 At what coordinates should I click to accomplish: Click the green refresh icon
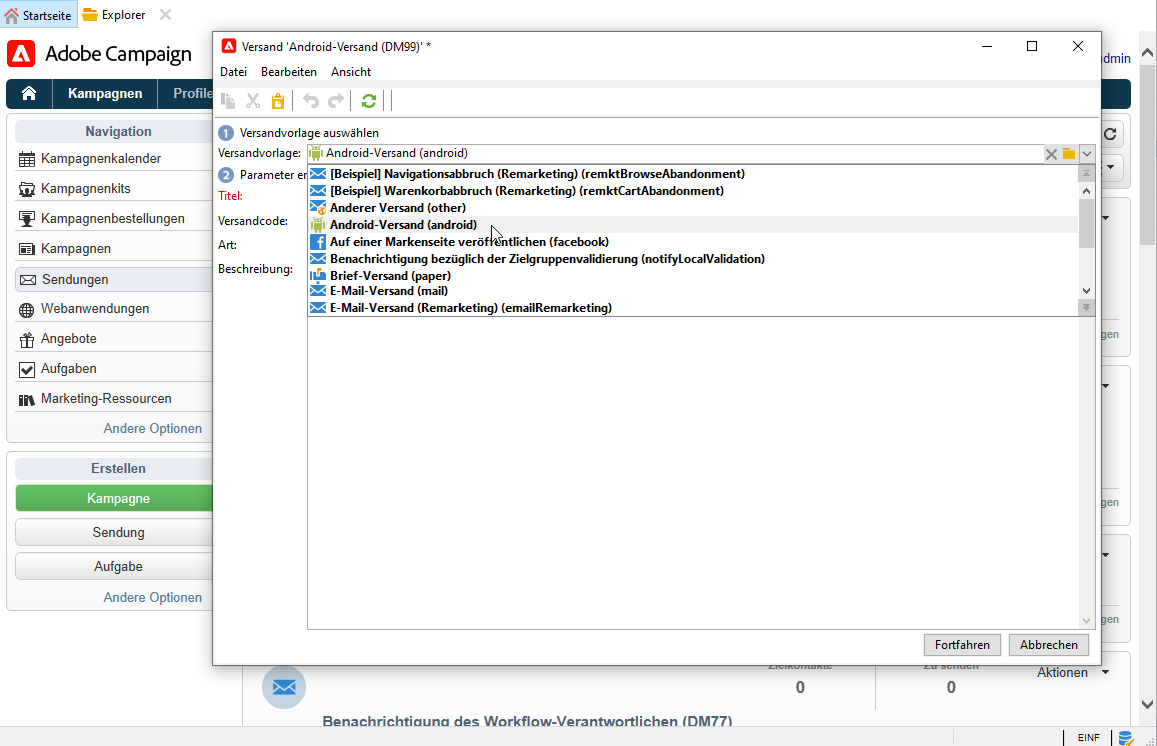369,100
